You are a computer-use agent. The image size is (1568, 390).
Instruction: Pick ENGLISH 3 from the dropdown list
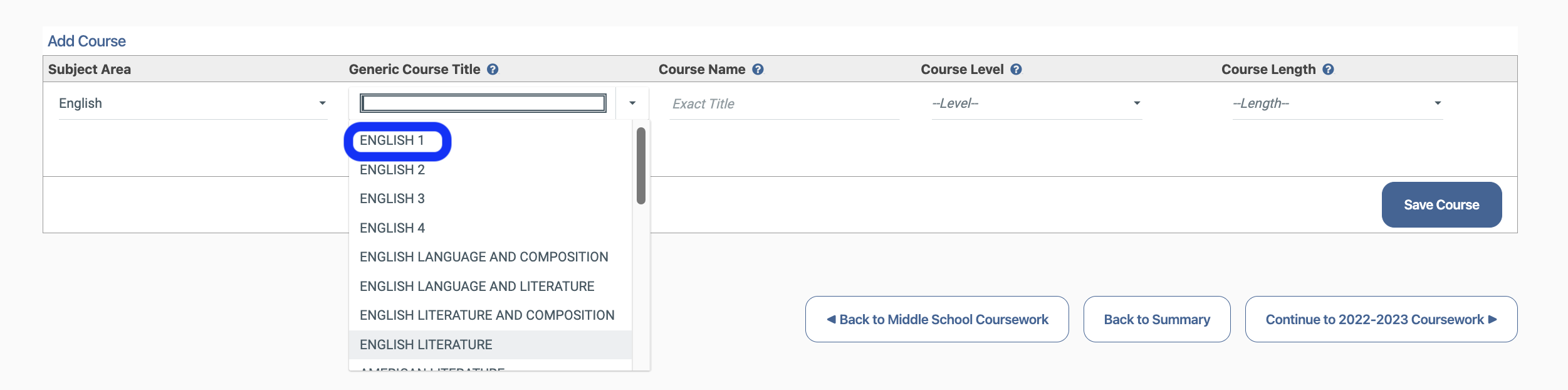tap(392, 199)
